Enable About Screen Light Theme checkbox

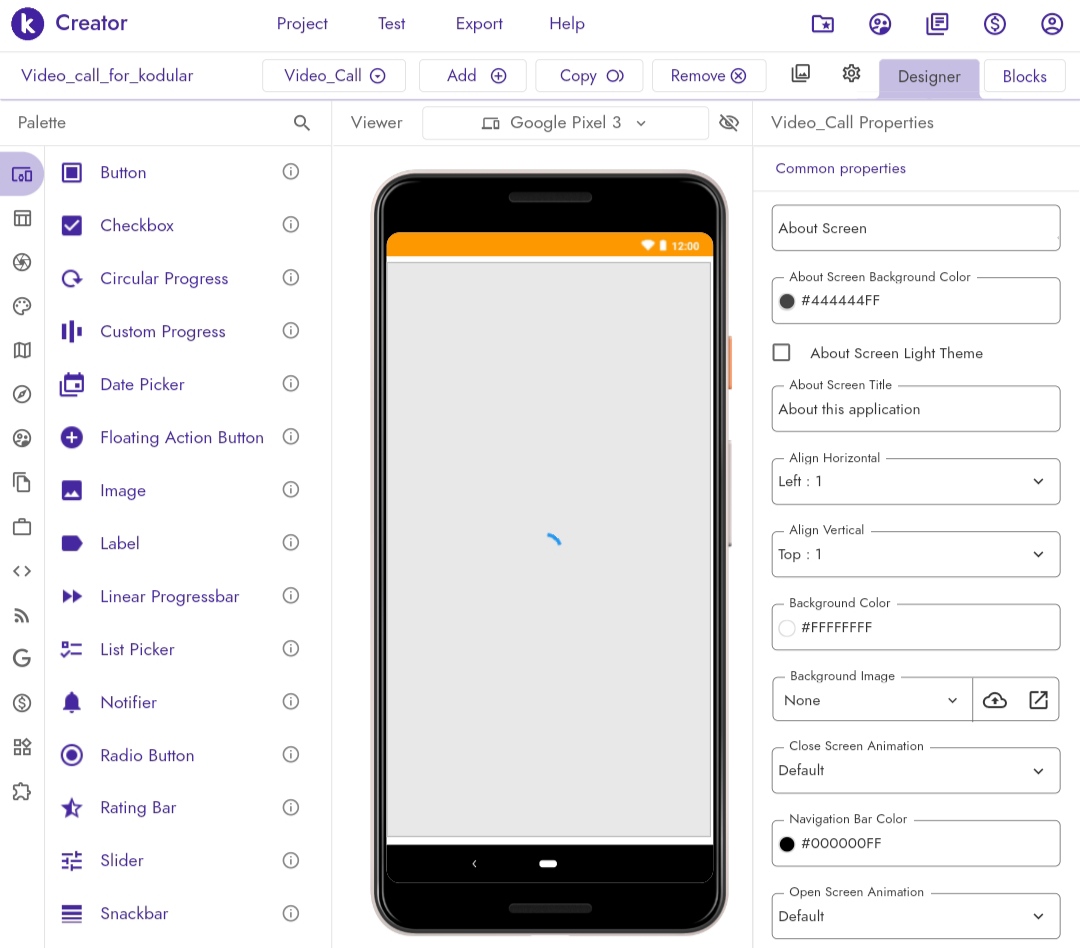pos(782,353)
